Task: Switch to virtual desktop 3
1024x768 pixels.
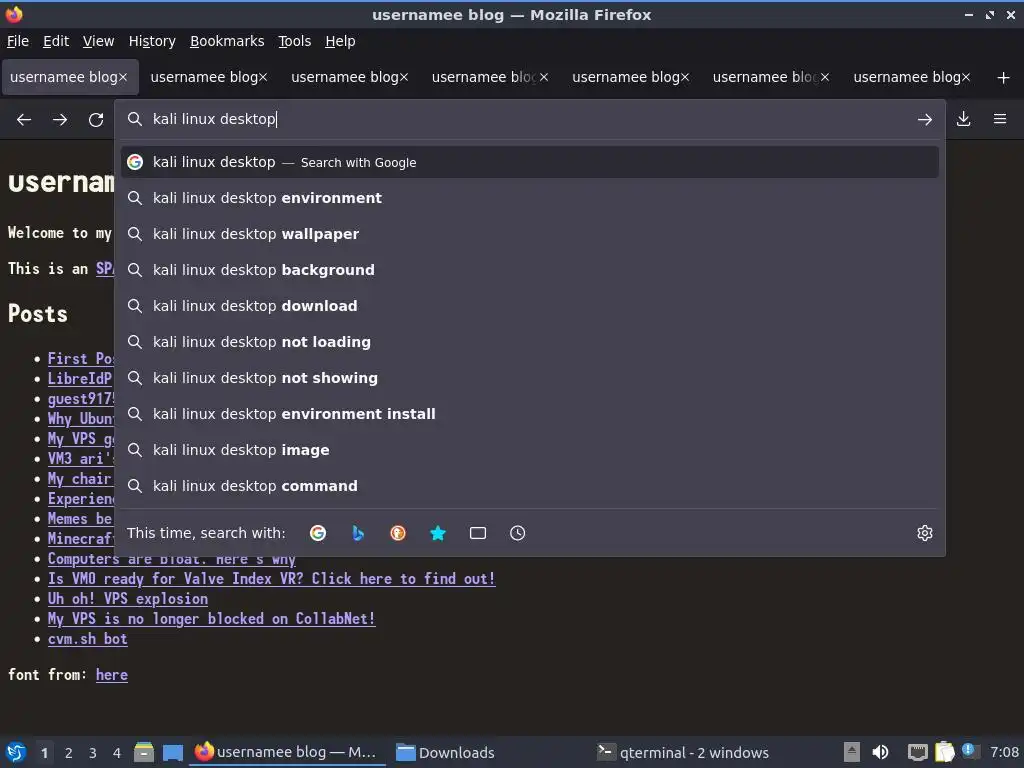Action: [x=93, y=753]
